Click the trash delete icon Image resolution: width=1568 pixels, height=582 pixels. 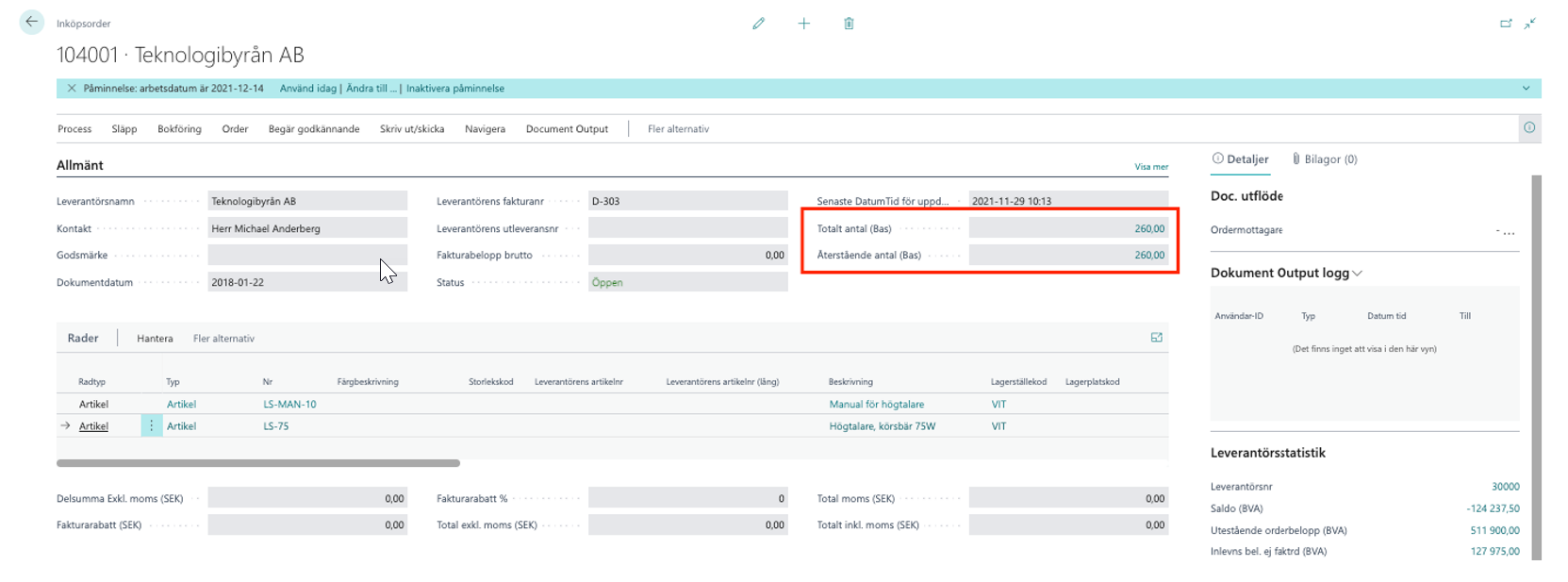pyautogui.click(x=849, y=24)
